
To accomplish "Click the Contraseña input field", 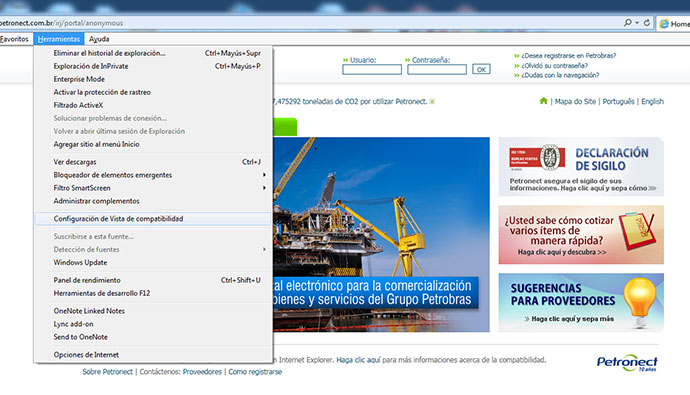I will (x=437, y=69).
